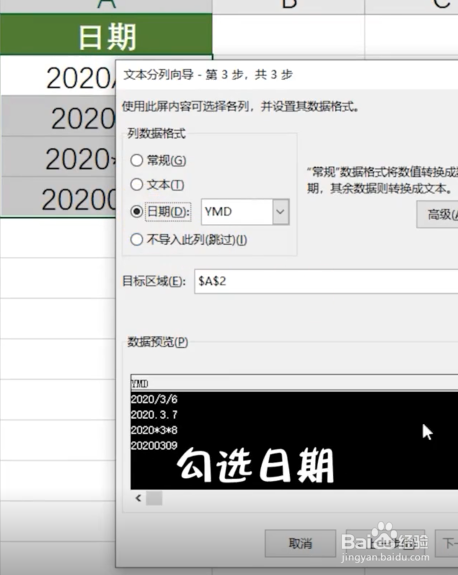Select column B header in the spreadsheet
This screenshot has width=458, height=575.
(x=289, y=6)
